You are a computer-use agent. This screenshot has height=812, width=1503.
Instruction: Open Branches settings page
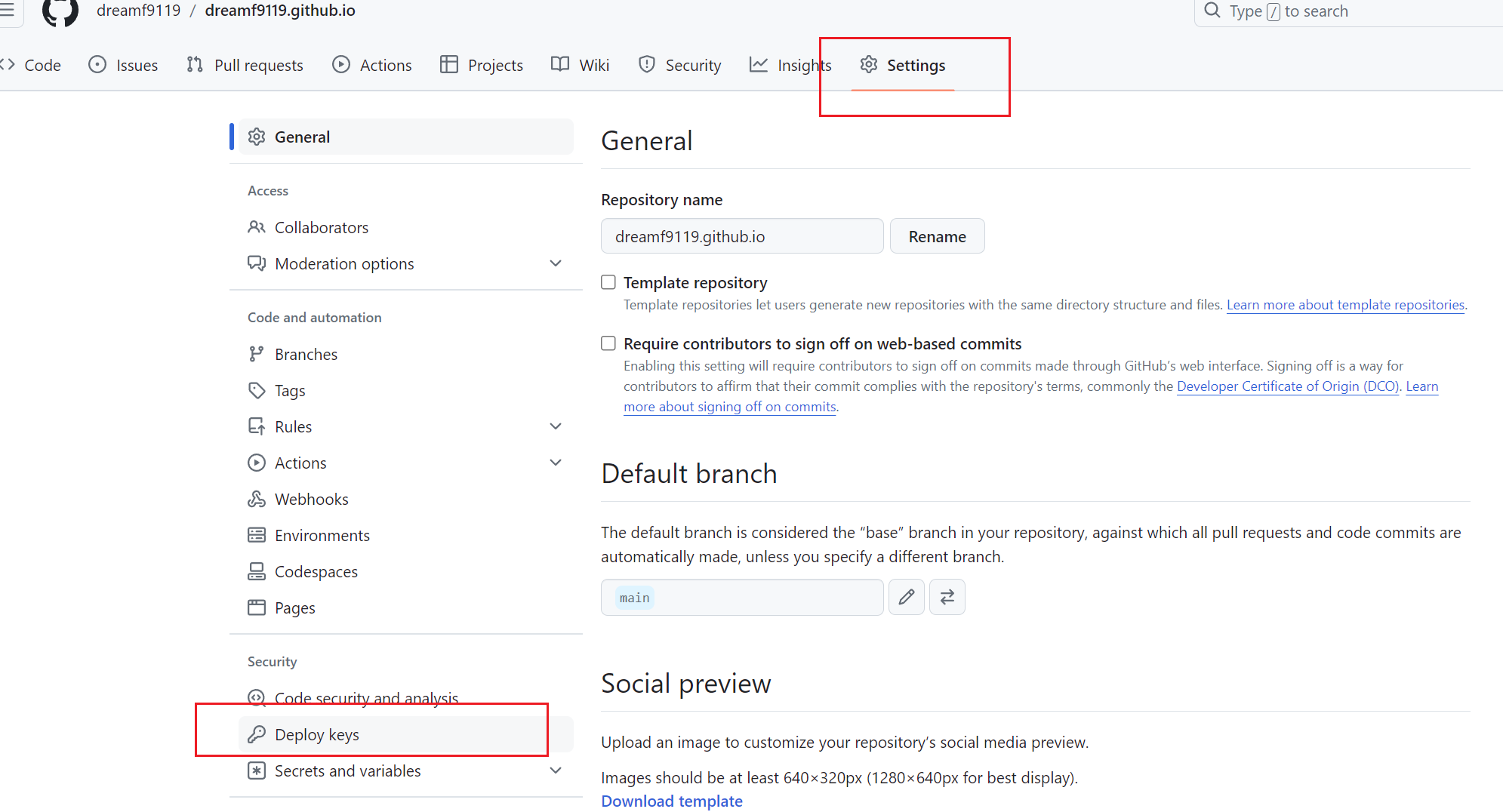[x=406, y=354]
